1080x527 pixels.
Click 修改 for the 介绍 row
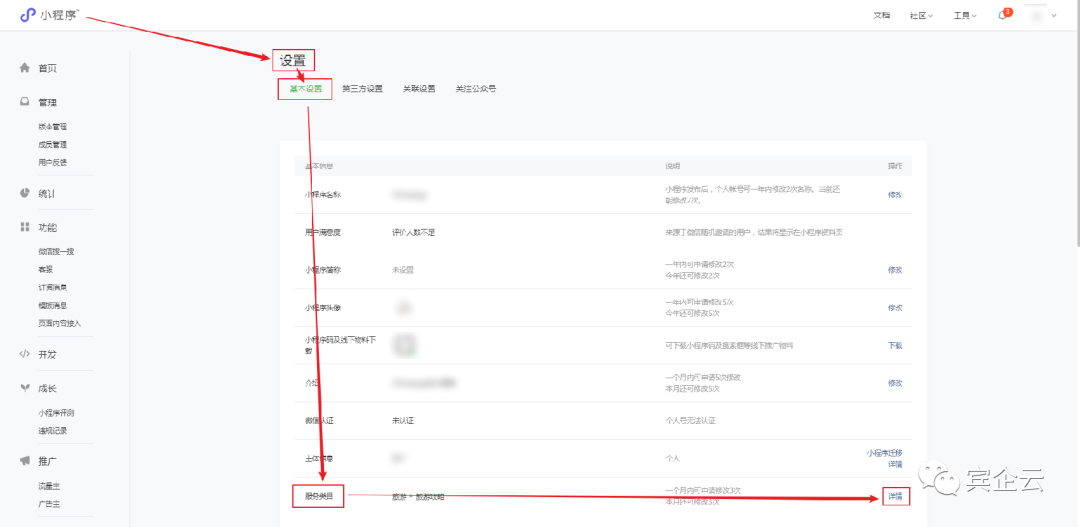pos(895,383)
